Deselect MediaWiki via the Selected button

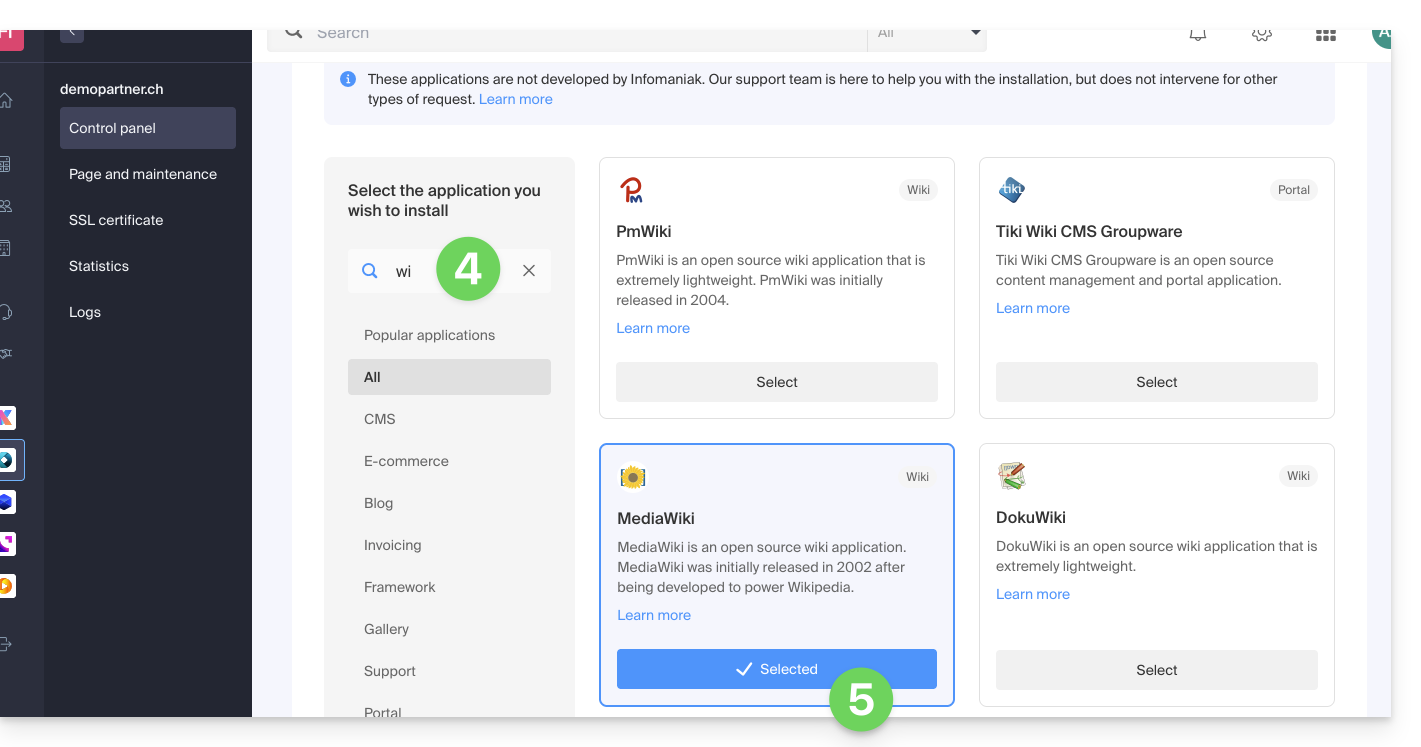(x=776, y=669)
